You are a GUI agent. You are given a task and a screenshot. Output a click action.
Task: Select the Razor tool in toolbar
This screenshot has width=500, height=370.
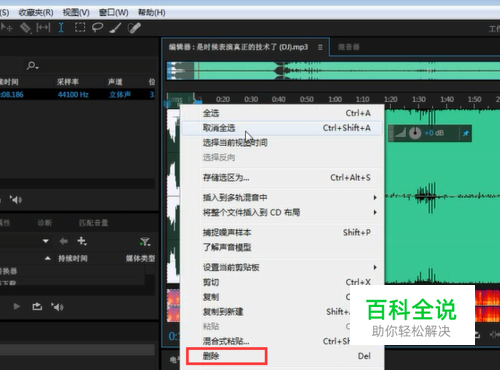[25, 28]
